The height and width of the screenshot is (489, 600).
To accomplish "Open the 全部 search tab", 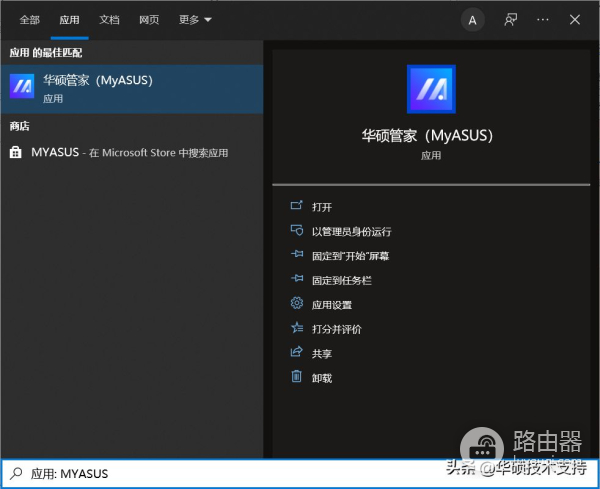I will [29, 20].
